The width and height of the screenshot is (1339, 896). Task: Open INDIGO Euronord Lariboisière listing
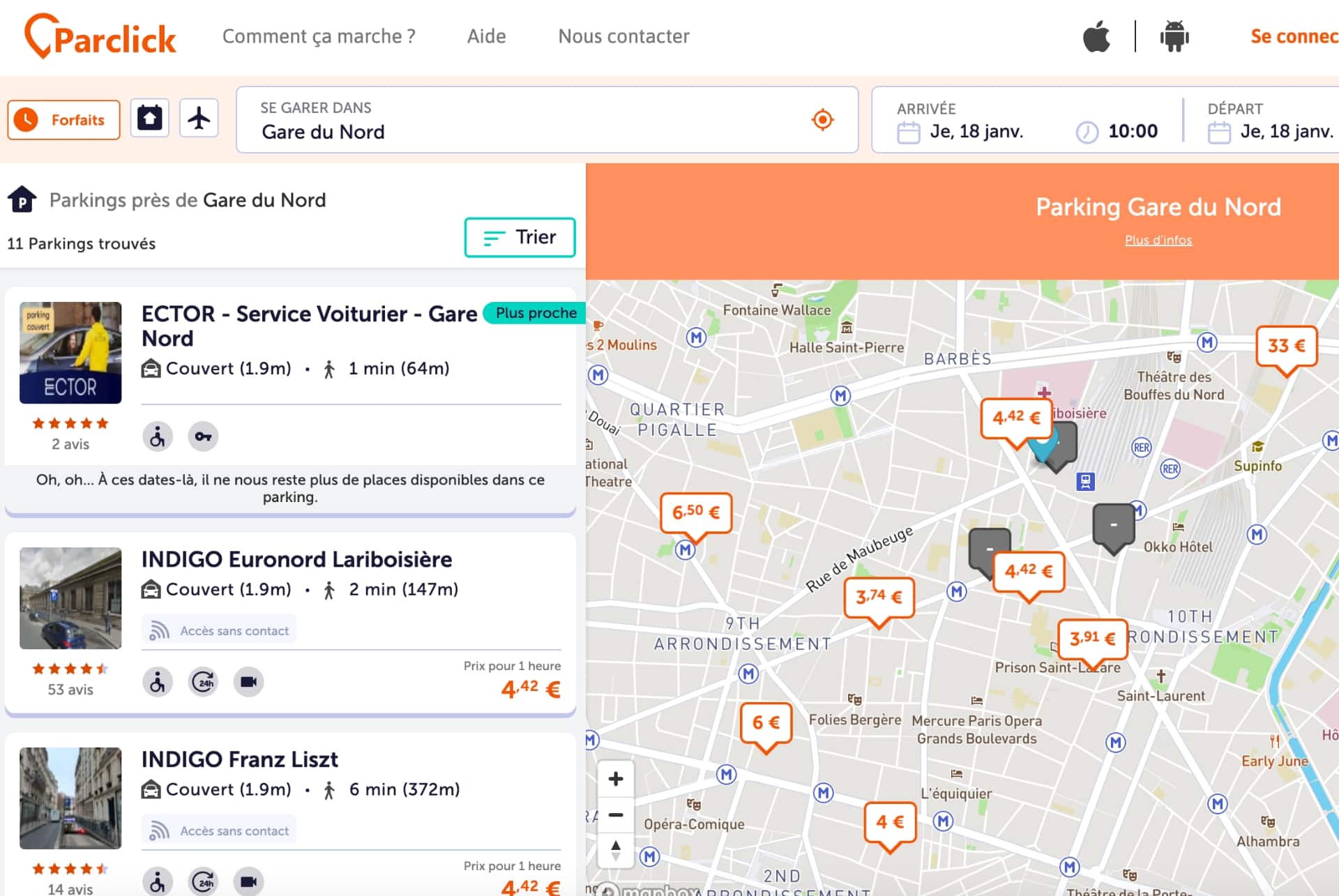[296, 559]
